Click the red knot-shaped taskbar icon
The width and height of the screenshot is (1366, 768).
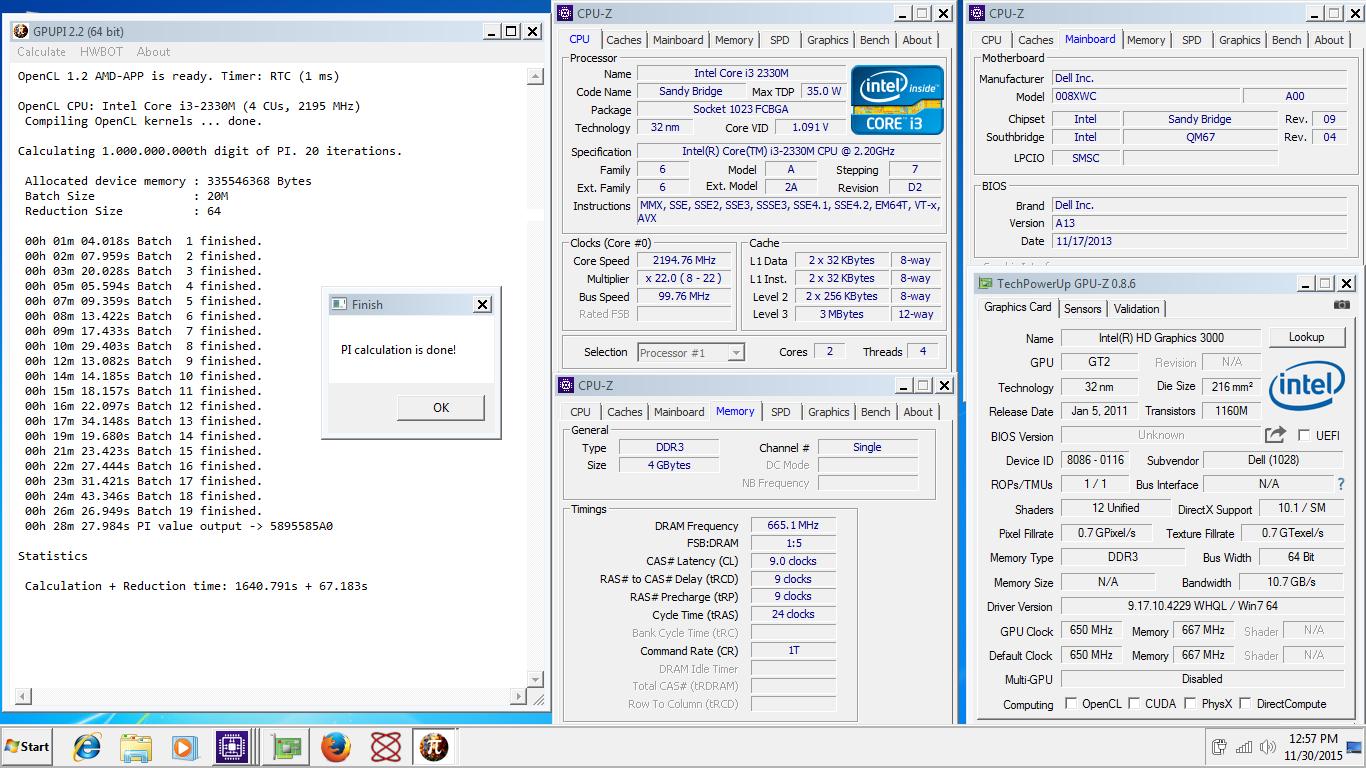386,747
